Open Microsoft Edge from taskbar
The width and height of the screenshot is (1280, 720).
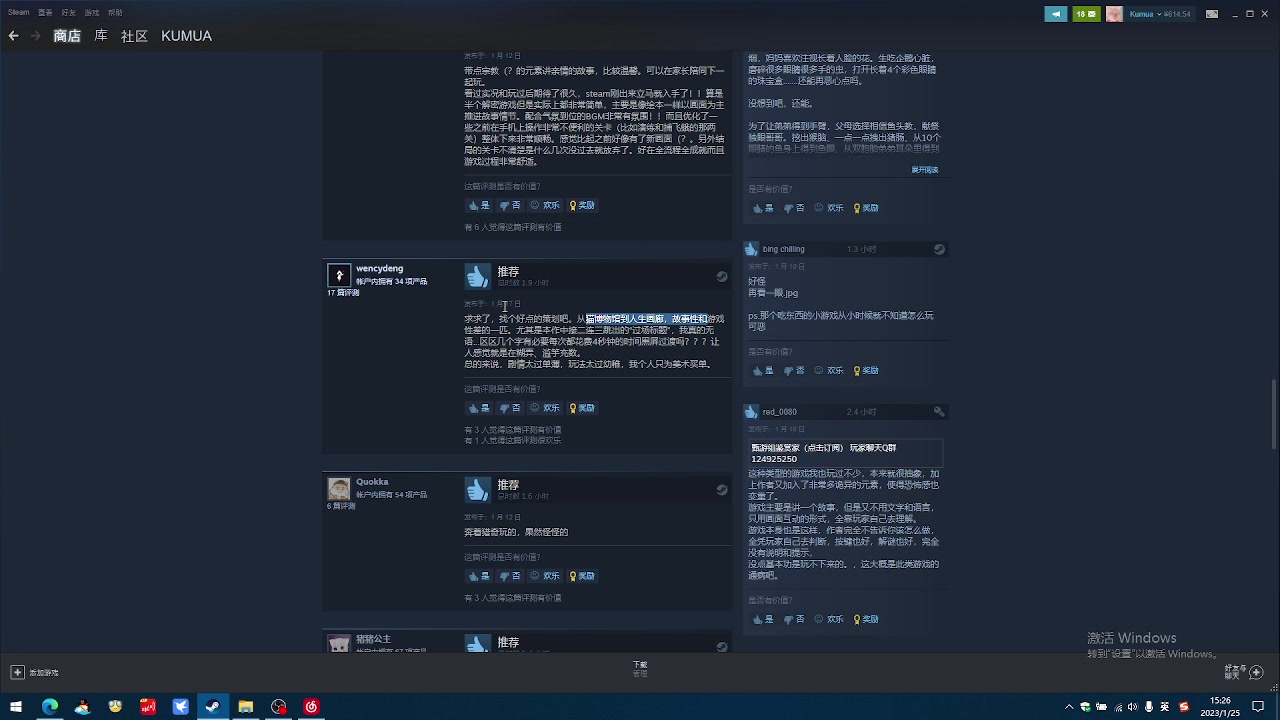pos(50,707)
